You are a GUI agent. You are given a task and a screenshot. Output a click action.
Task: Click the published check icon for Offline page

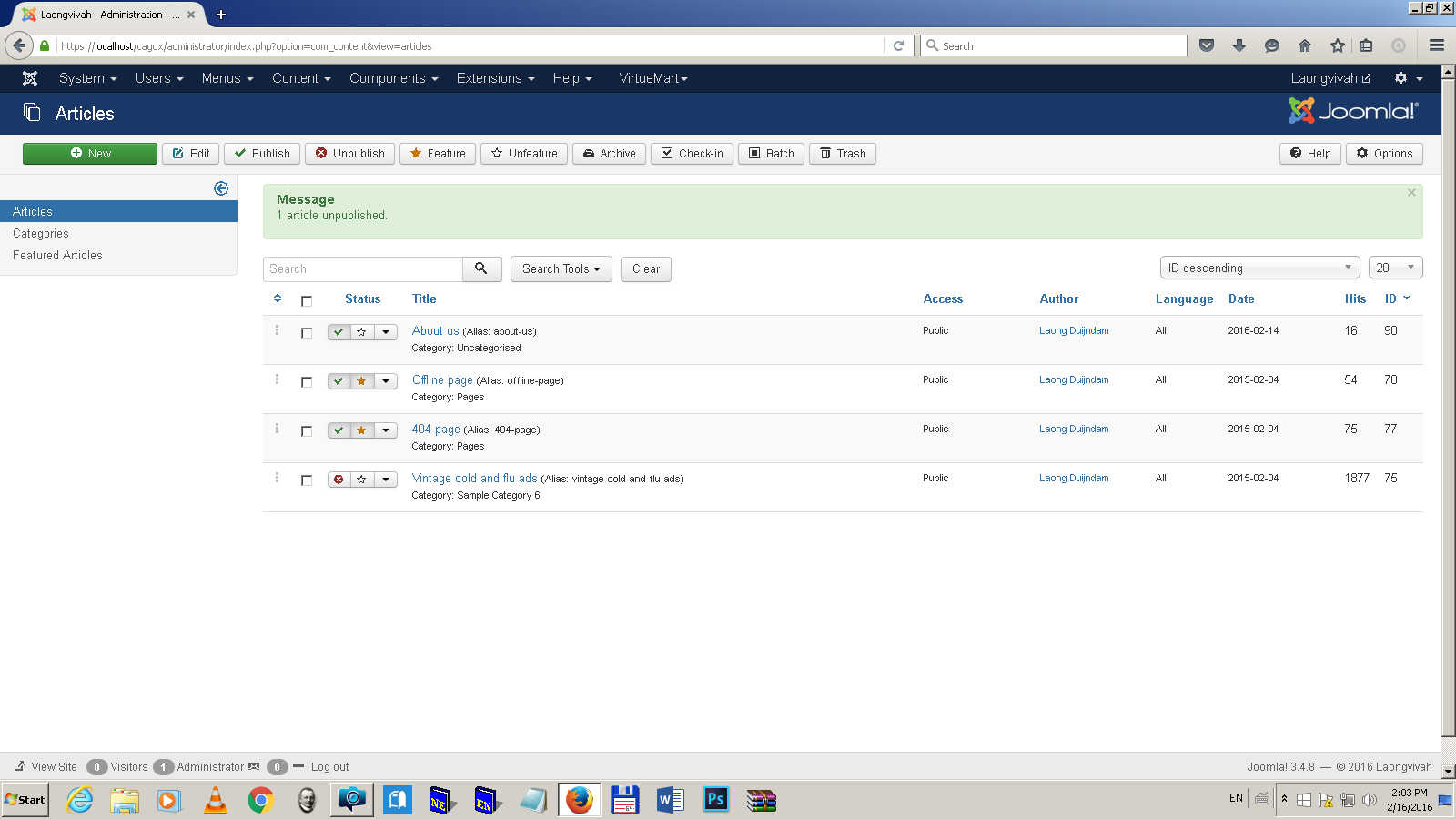point(339,381)
